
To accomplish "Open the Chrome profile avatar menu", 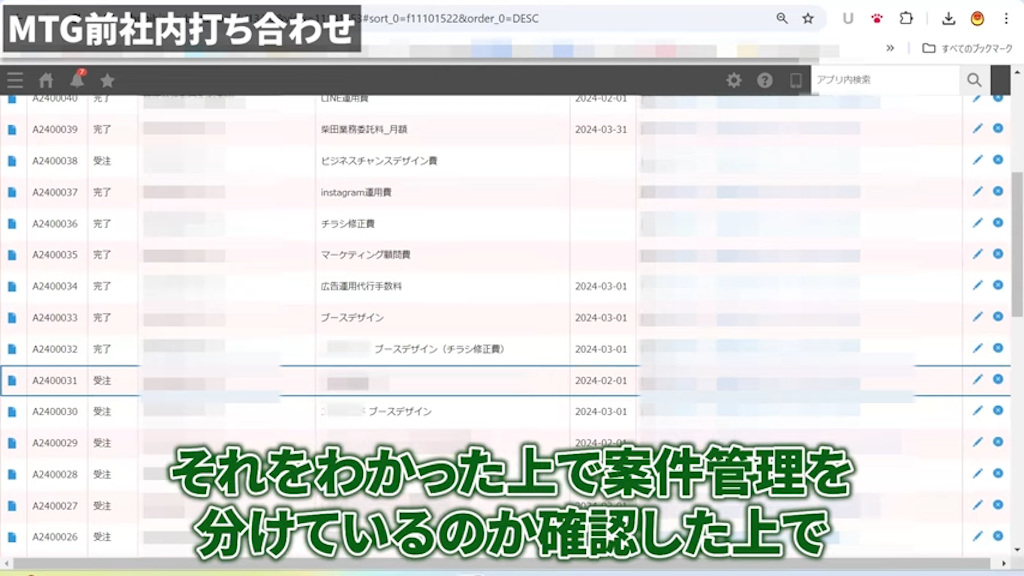I will pyautogui.click(x=977, y=18).
